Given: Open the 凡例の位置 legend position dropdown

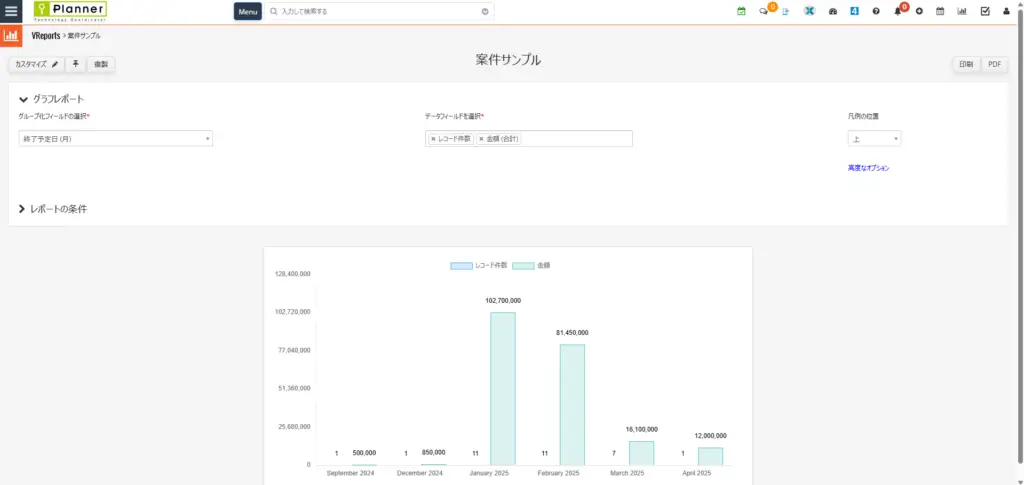Looking at the screenshot, I should (x=874, y=139).
